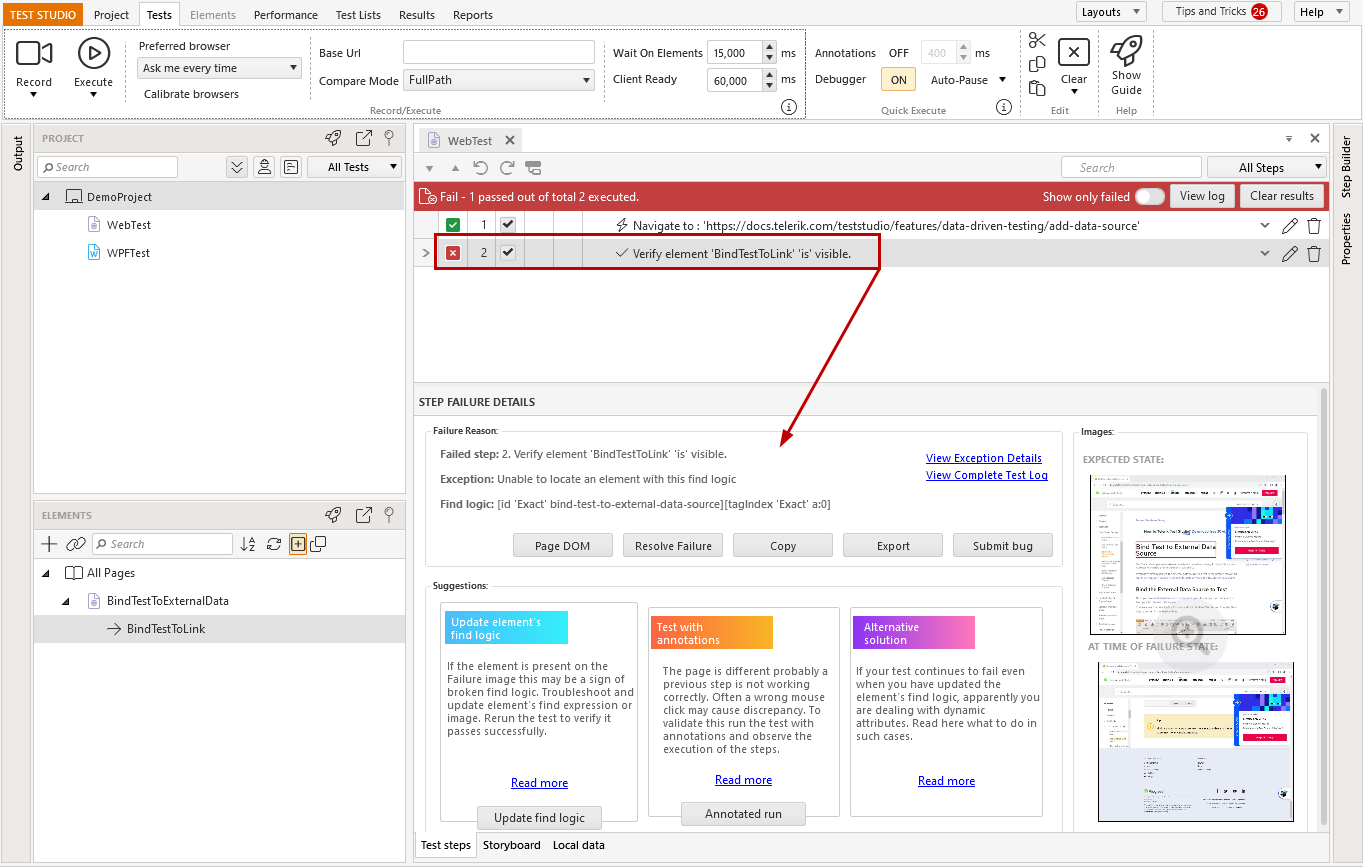Viewport: 1363px width, 867px height.
Task: Clear steps using the Clear X button
Action: tap(1073, 52)
